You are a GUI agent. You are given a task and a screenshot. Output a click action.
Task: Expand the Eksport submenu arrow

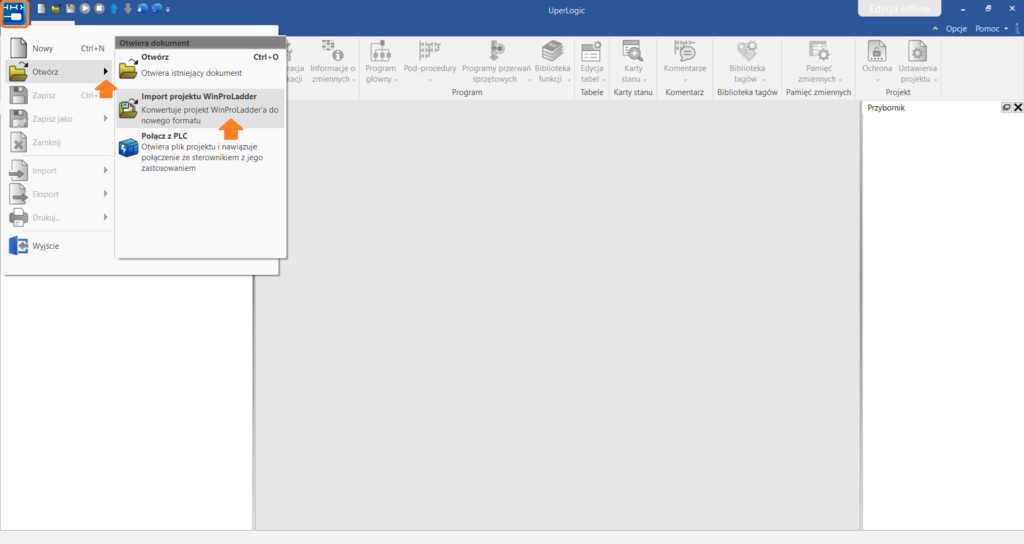click(105, 194)
